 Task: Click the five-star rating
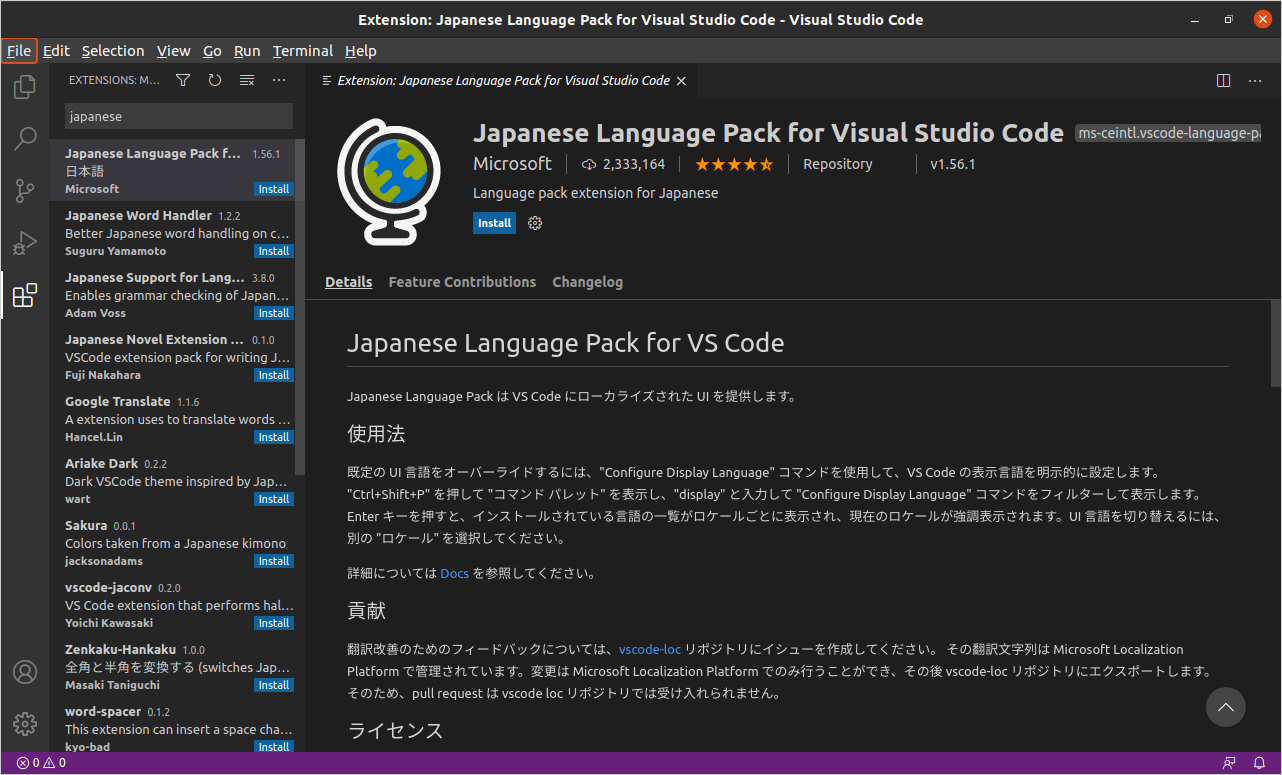(x=734, y=164)
